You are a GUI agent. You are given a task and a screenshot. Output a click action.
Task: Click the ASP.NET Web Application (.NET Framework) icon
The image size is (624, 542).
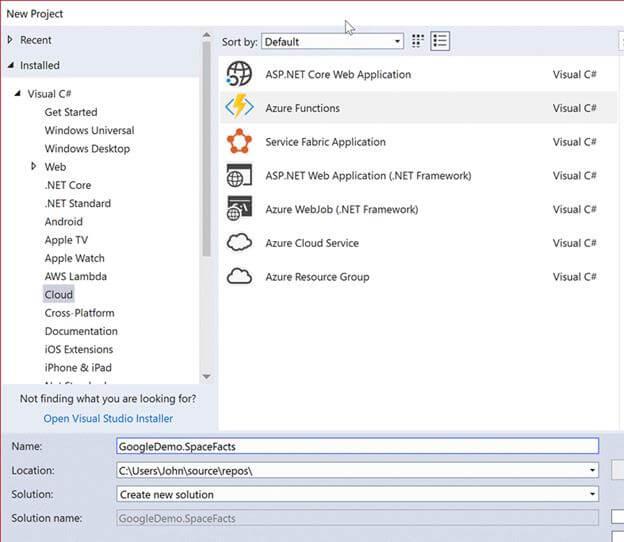point(239,175)
